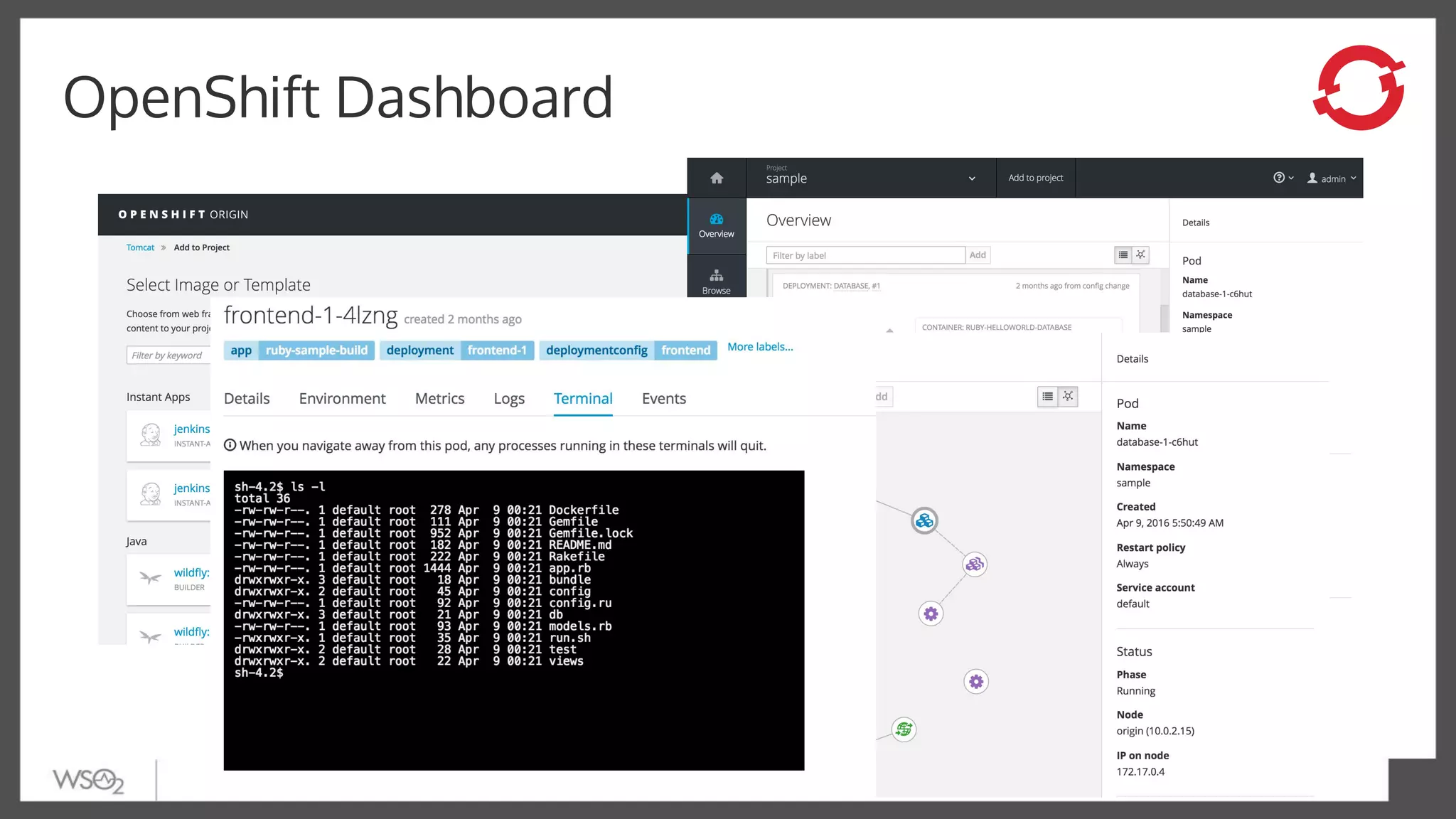Click the Created date Apr 9, 2016 5:50:49 AM
The width and height of the screenshot is (1456, 819).
(x=1169, y=523)
